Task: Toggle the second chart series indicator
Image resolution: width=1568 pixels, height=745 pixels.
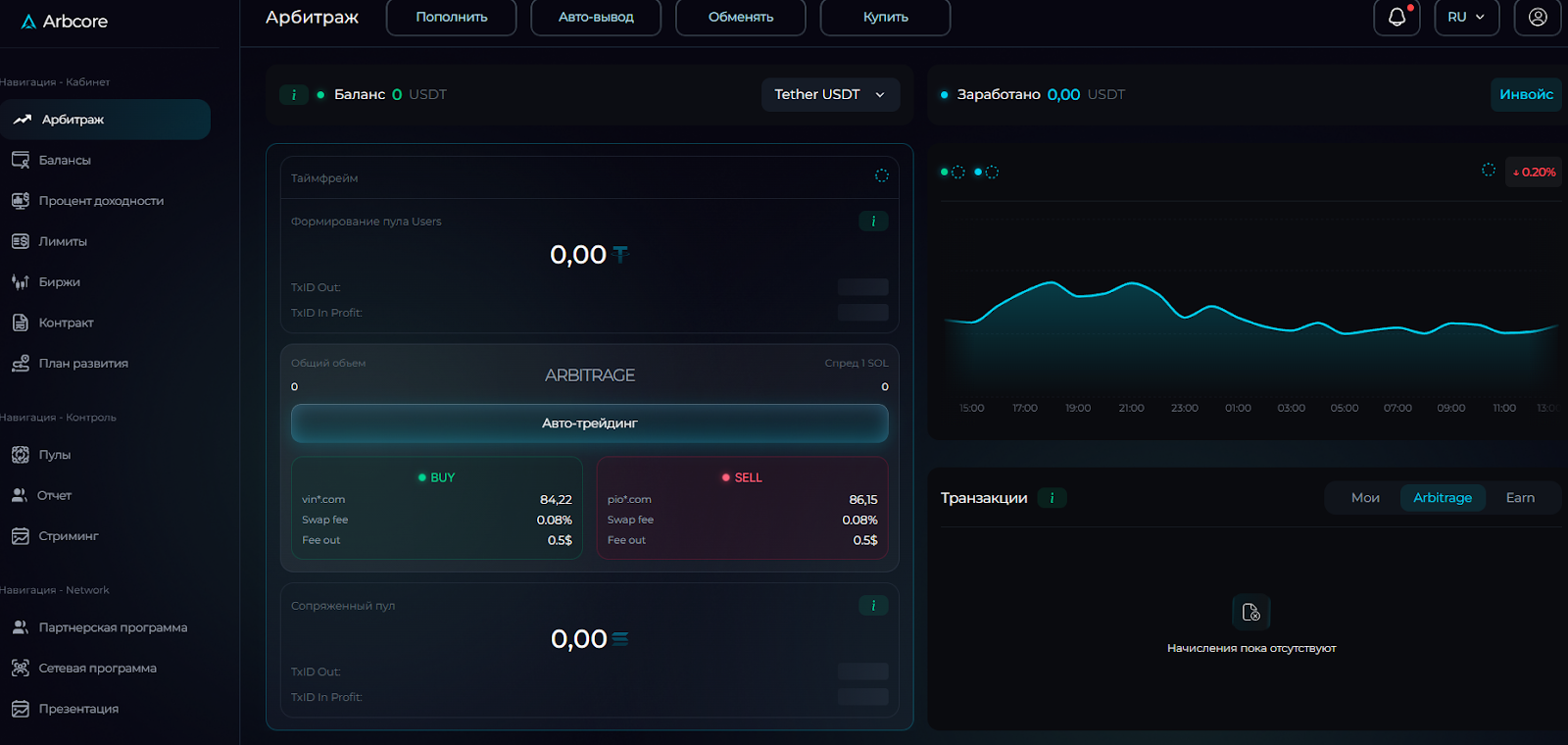Action: pyautogui.click(x=986, y=173)
